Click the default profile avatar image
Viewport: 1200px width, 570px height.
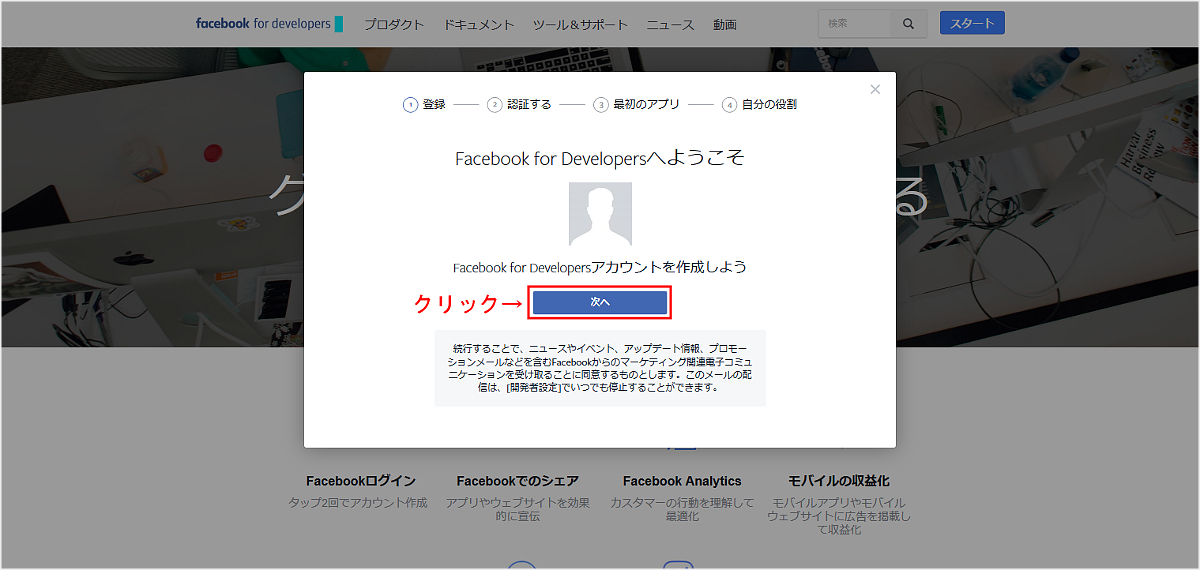(x=600, y=214)
